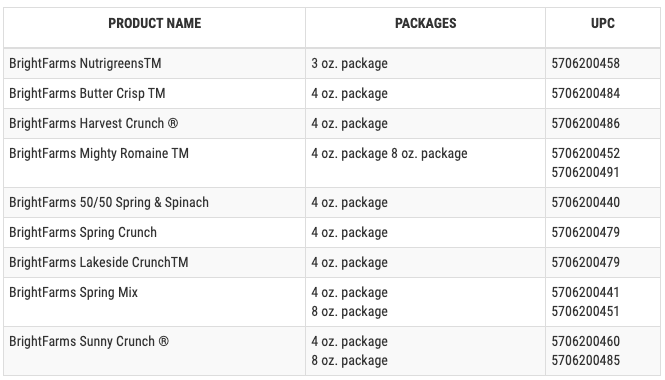Screen dimensions: 665x380
Task: Click the 4 oz. package 8 oz. package cell
Action: tap(425, 163)
